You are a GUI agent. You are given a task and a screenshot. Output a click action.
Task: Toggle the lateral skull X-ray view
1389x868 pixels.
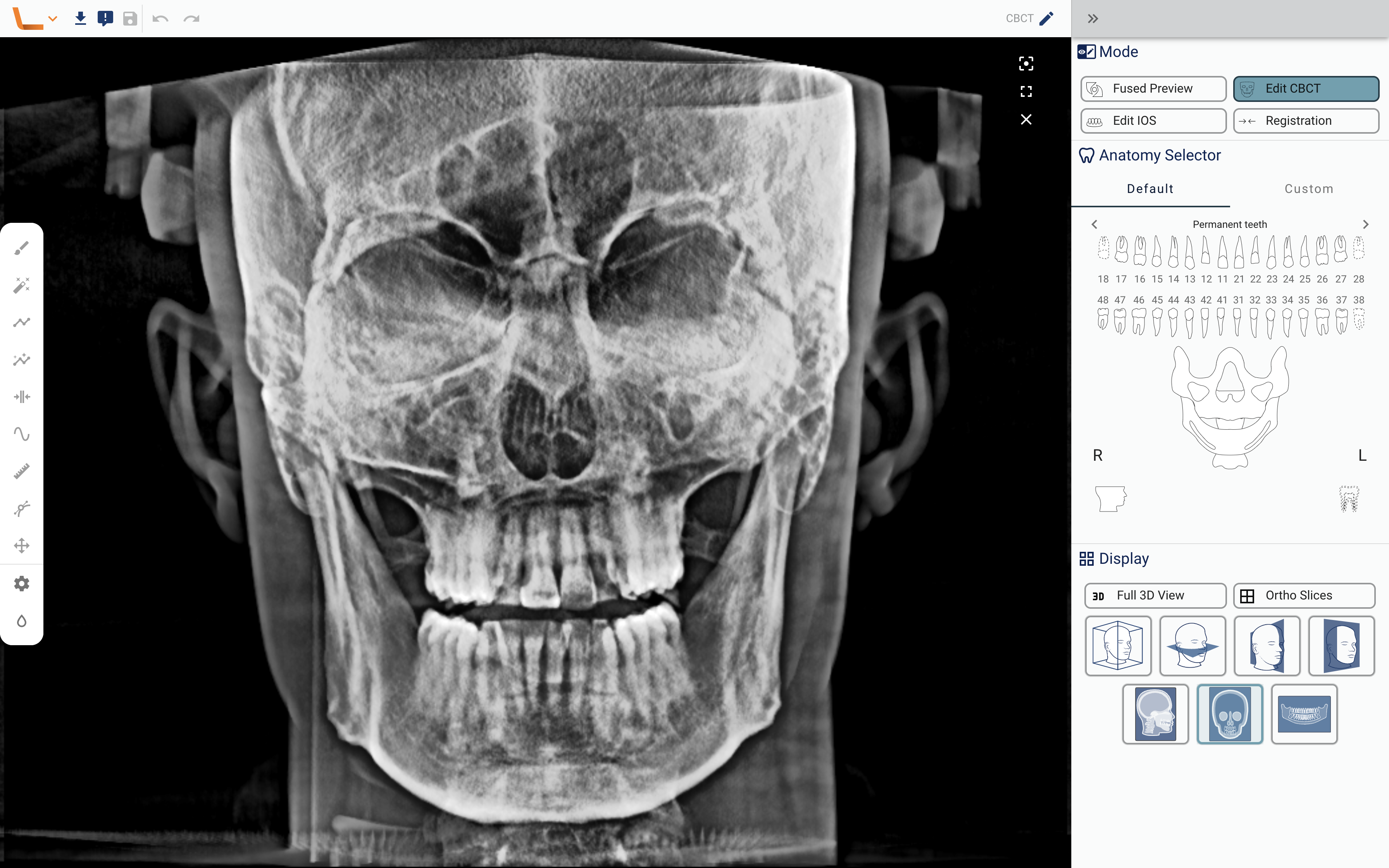click(x=1155, y=713)
